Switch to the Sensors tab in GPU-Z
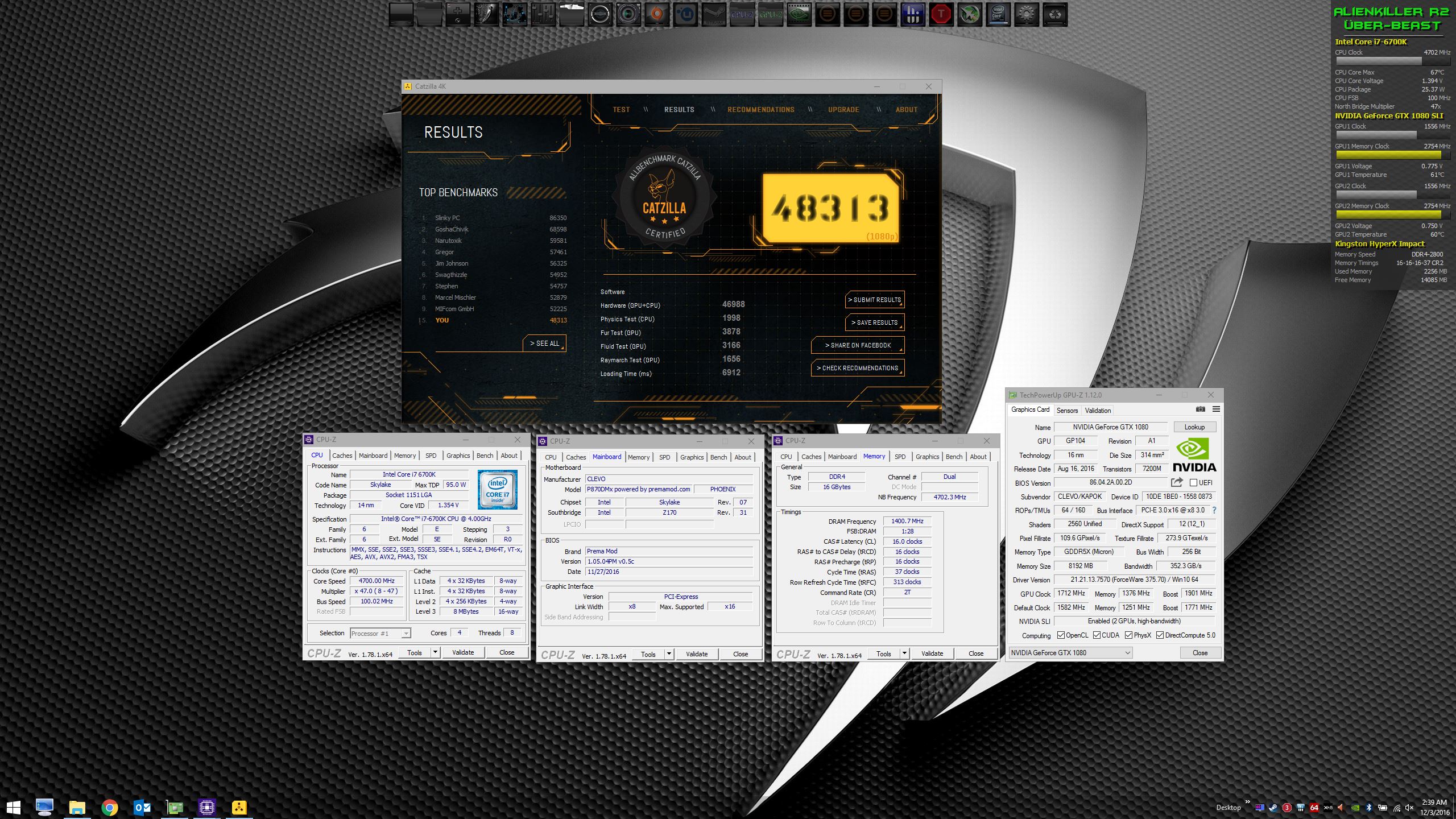The image size is (1456, 819). click(1067, 410)
